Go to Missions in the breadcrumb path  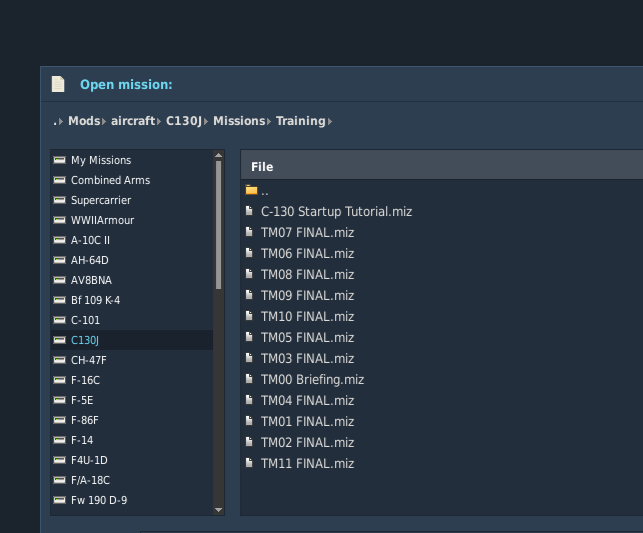tap(239, 121)
